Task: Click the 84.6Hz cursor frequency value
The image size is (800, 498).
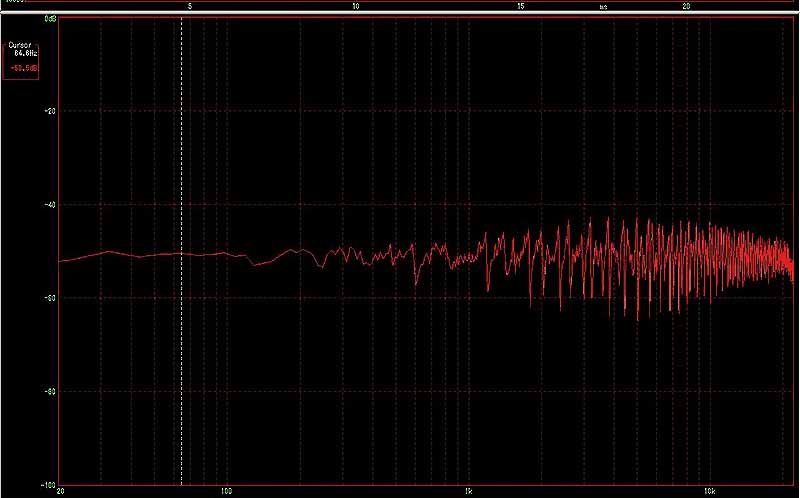Action: click(x=24, y=52)
